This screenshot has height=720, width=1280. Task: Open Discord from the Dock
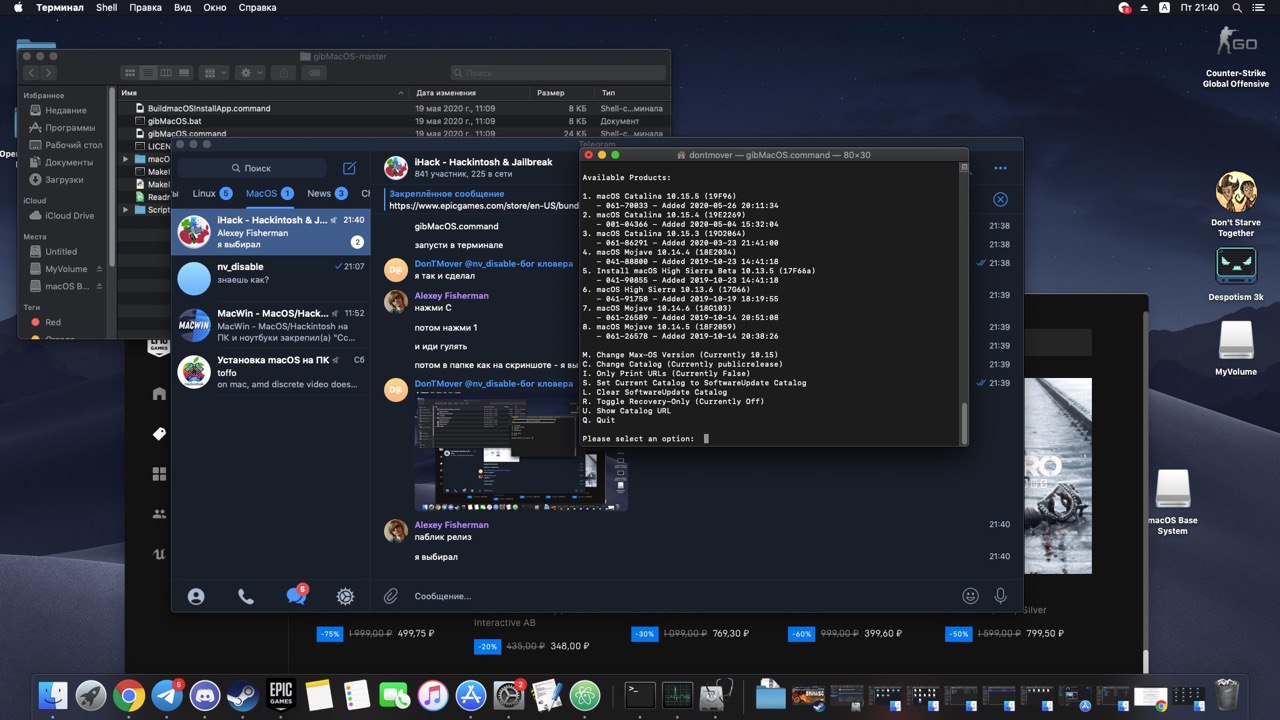(x=205, y=695)
